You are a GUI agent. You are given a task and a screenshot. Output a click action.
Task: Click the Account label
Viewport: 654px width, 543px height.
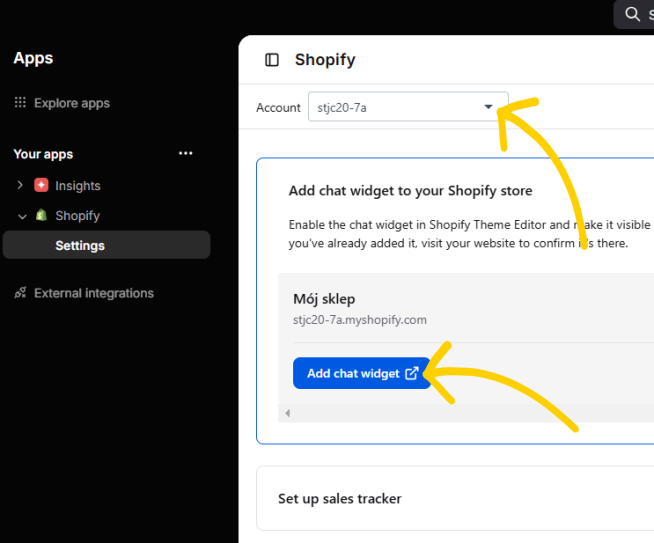[278, 108]
